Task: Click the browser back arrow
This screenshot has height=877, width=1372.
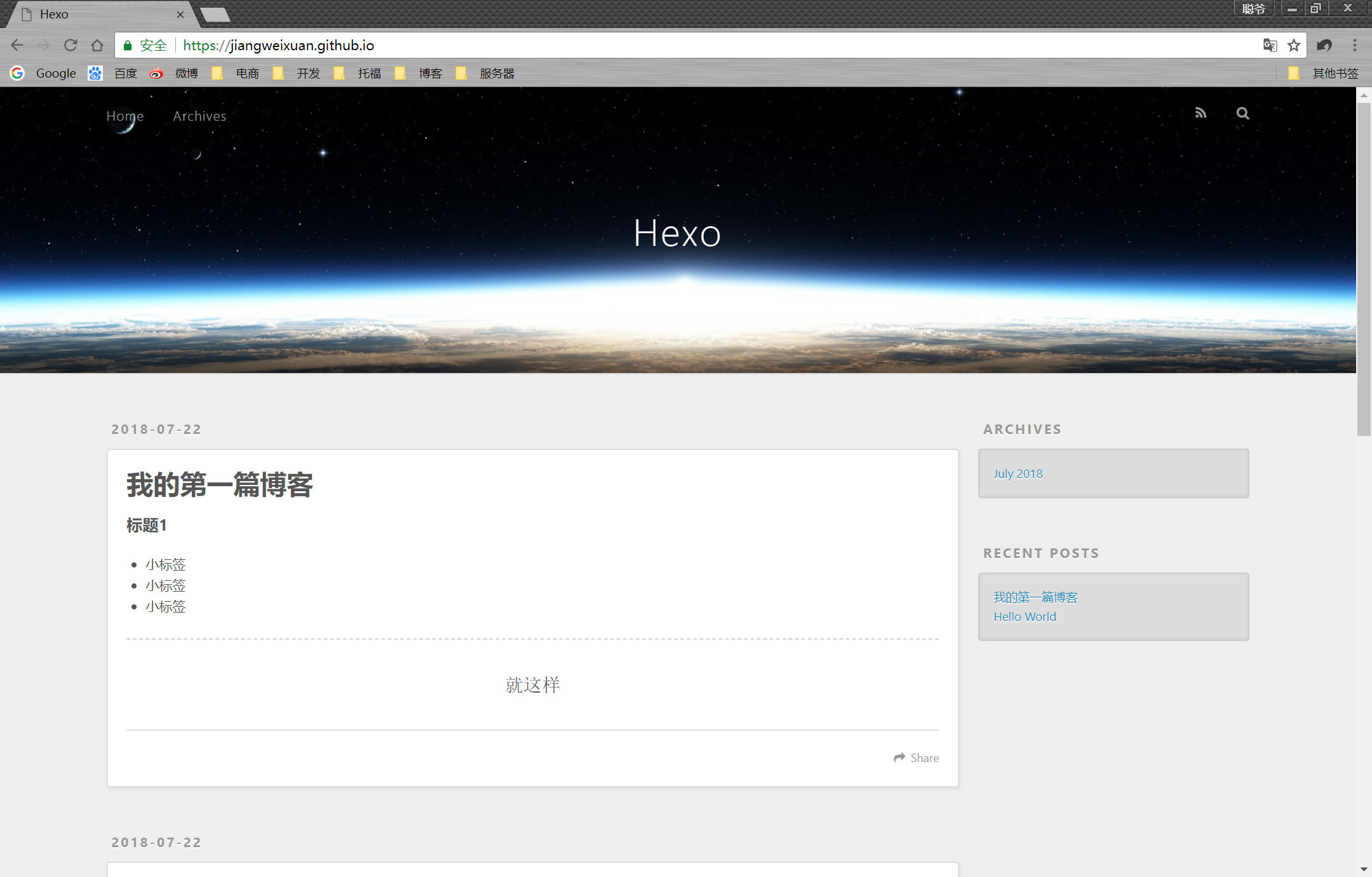Action: 17,45
